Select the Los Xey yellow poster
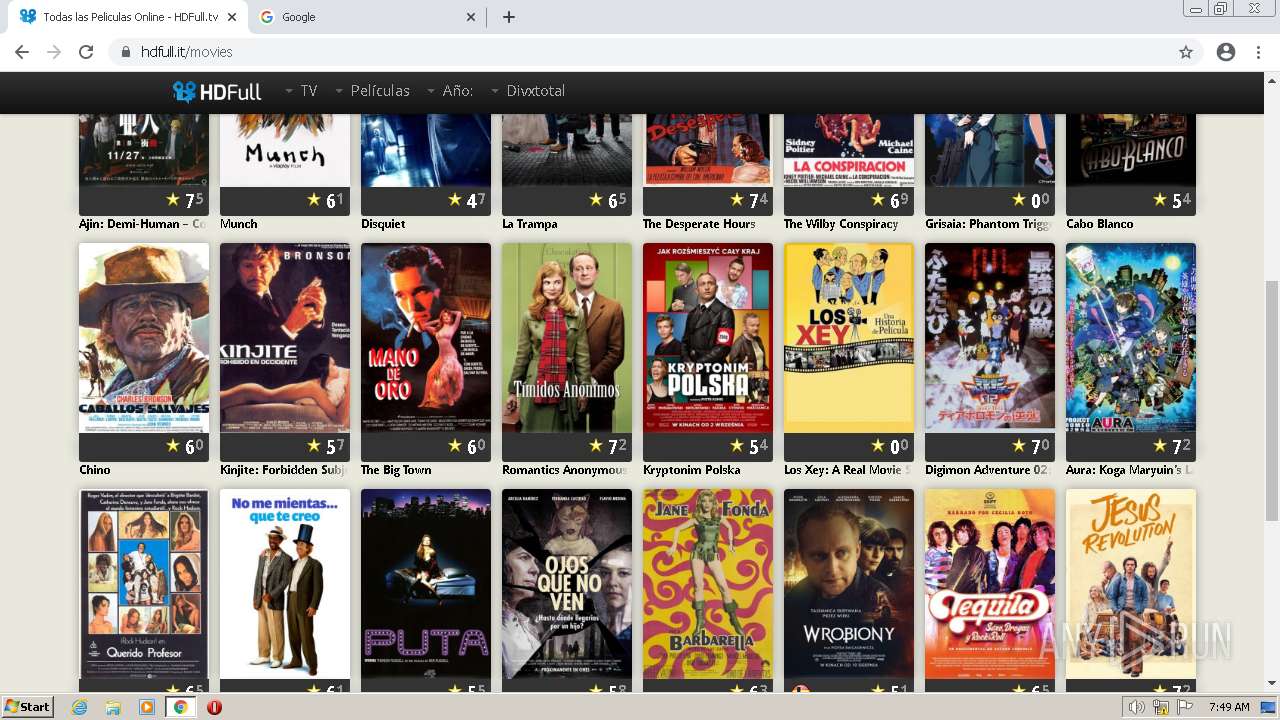This screenshot has width=1280, height=720. [x=849, y=338]
